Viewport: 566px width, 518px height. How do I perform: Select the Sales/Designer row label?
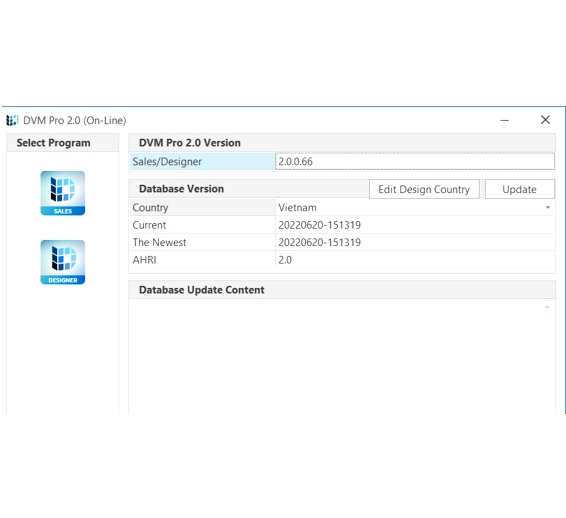(x=203, y=161)
